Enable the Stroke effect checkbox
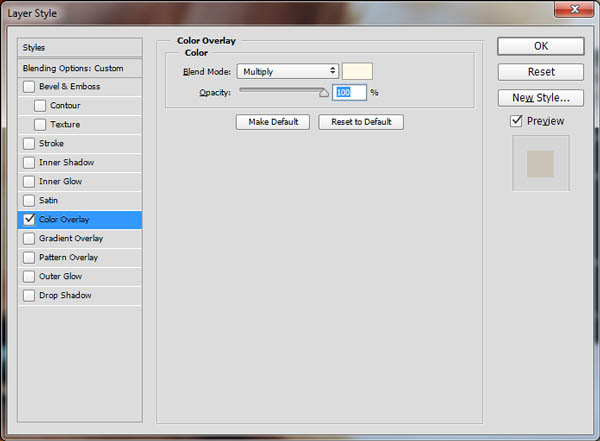600x441 pixels. point(29,144)
